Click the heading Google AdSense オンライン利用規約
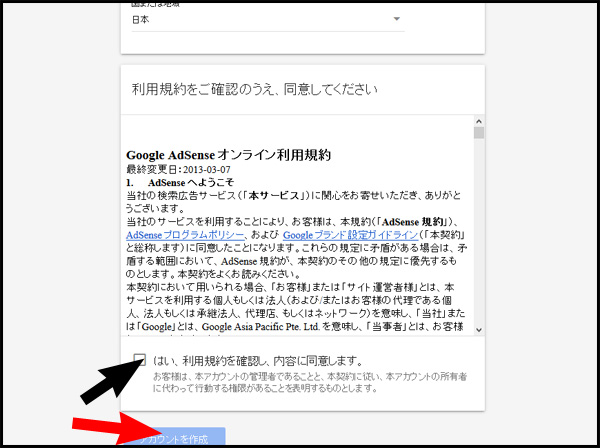This screenshot has height=448, width=600. [228, 155]
